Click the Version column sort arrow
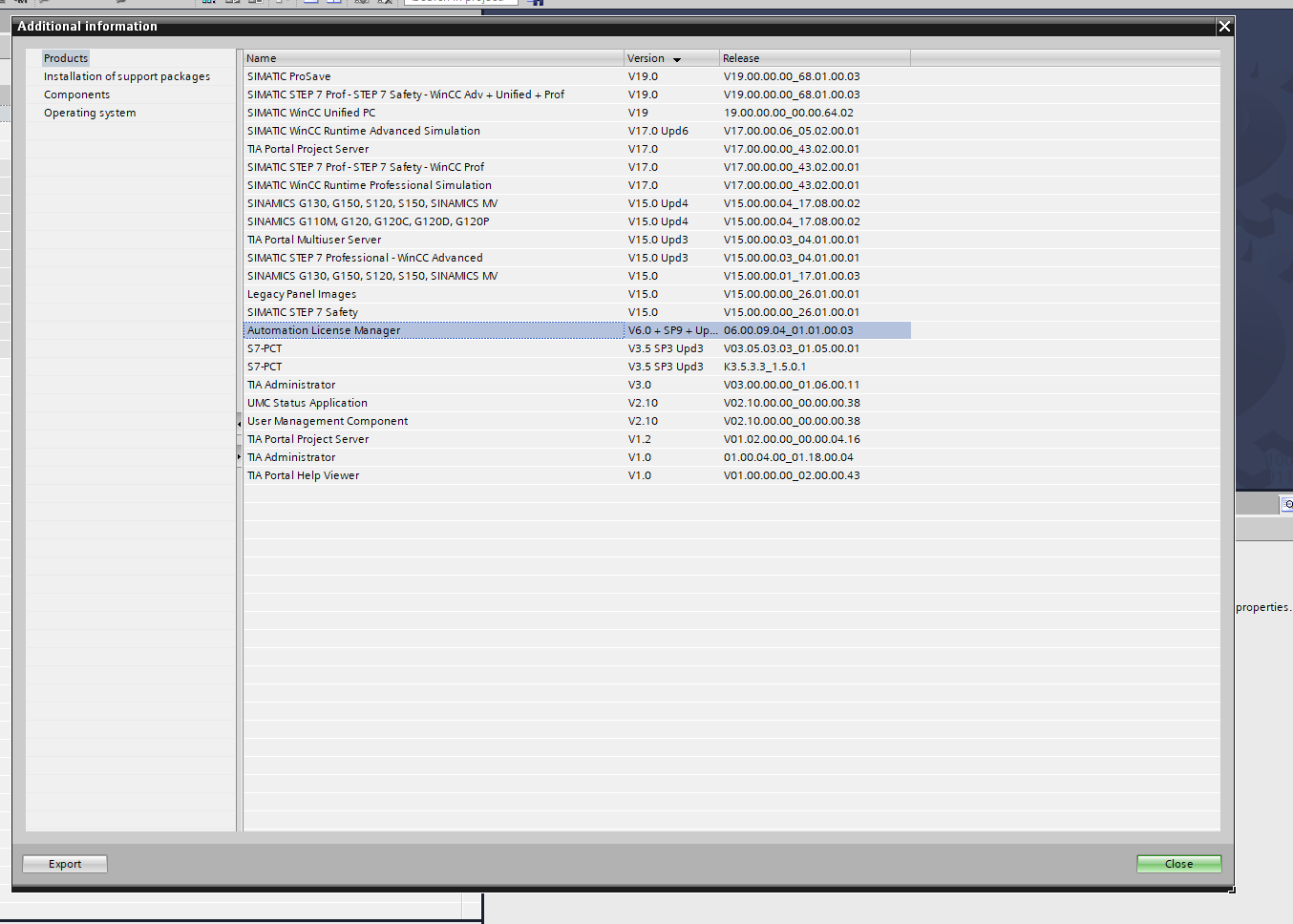 (x=677, y=59)
